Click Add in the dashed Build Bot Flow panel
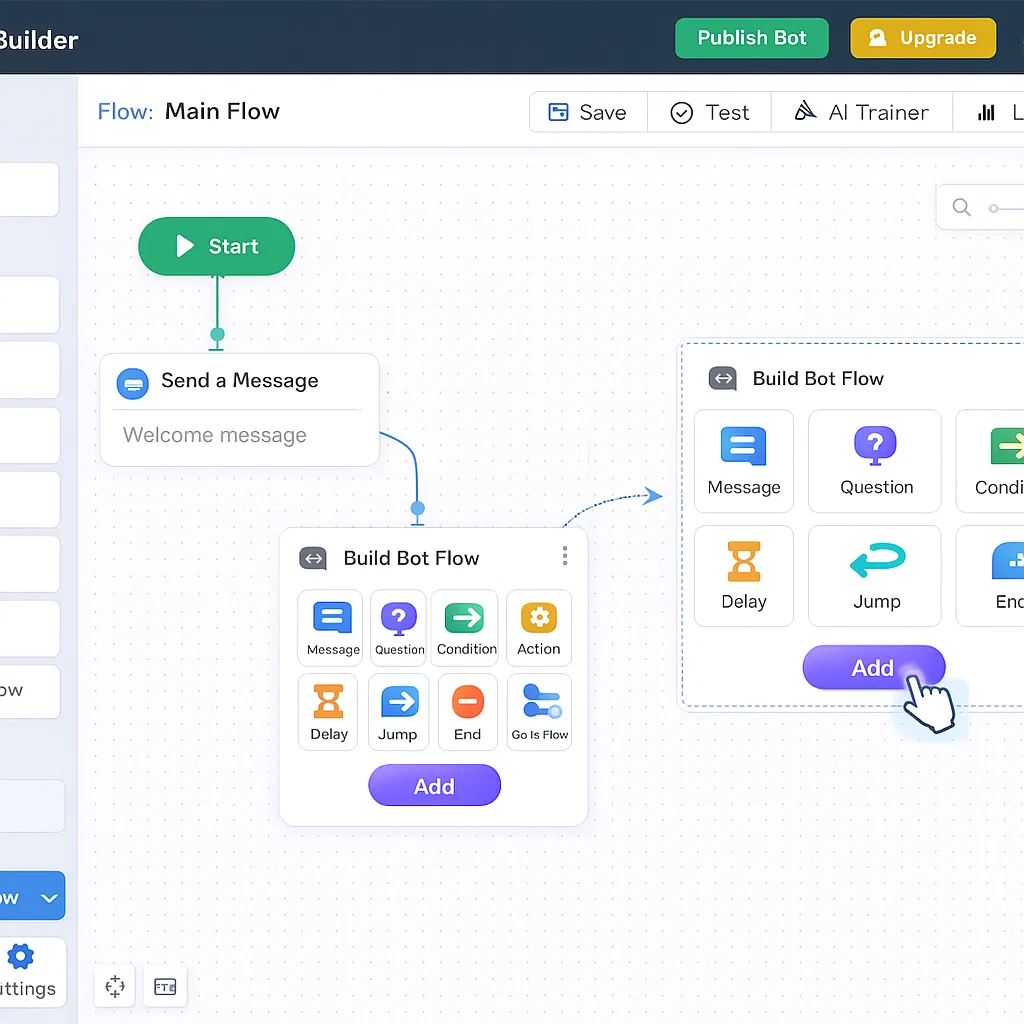The image size is (1024, 1024). (x=873, y=668)
